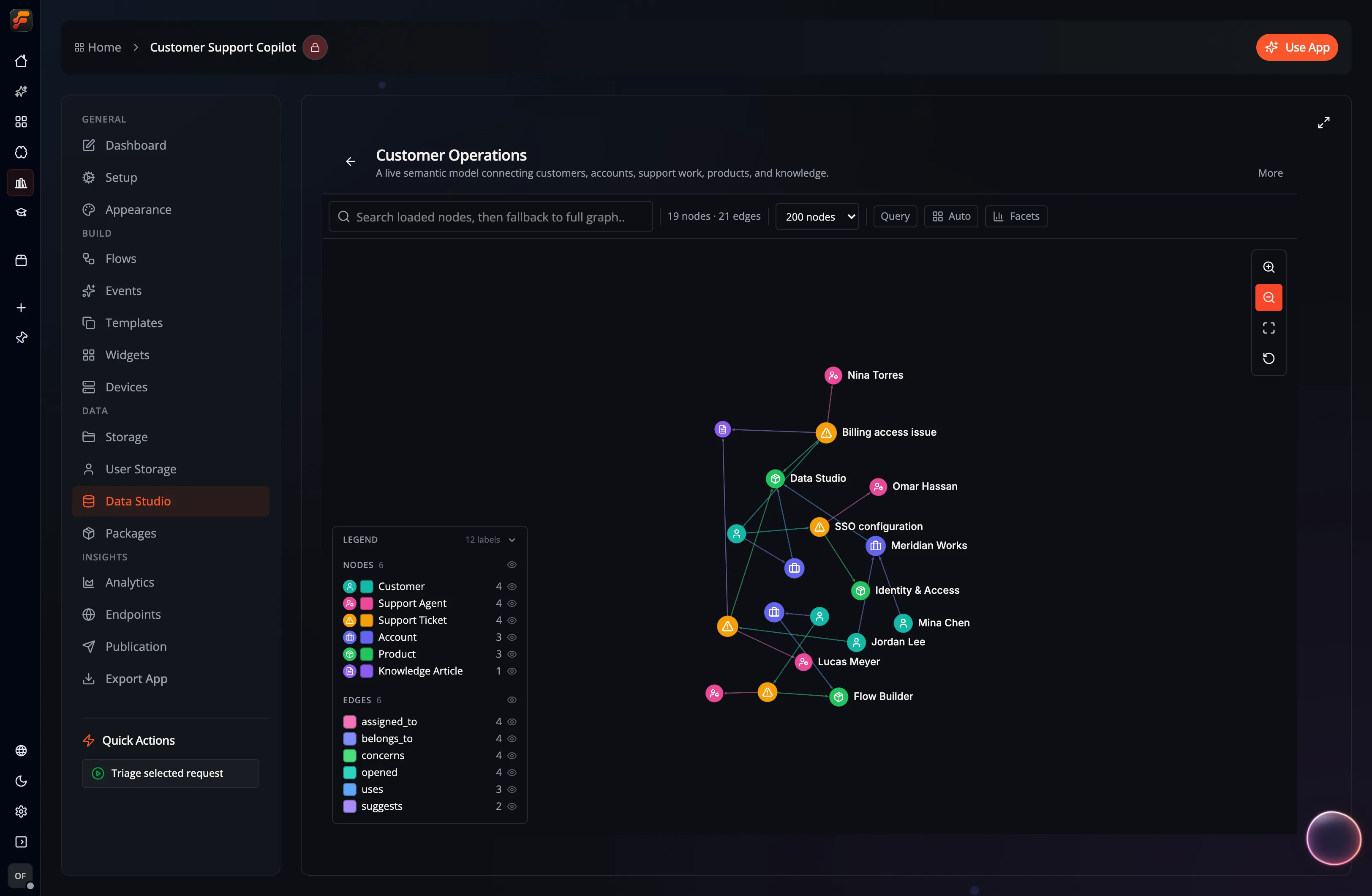Click the Data Studio product node
This screenshot has width=1372, height=896.
coord(775,479)
